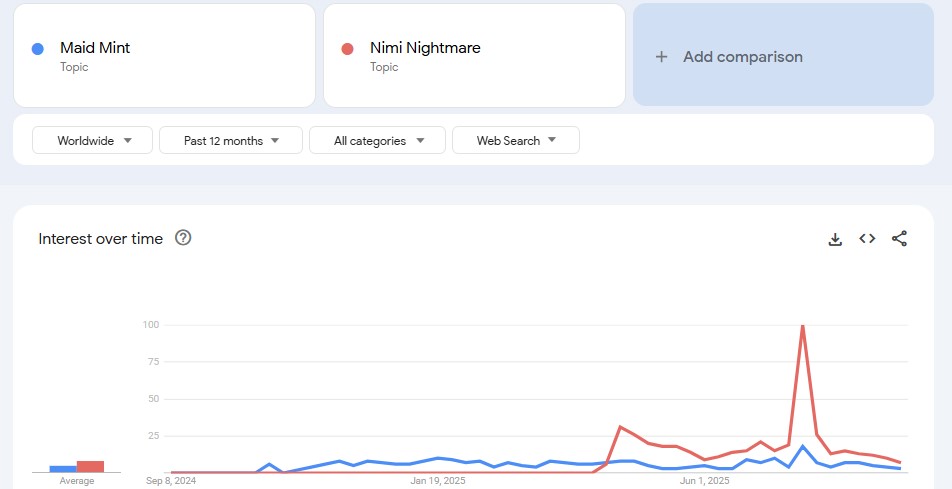The image size is (952, 489).
Task: Change the Web Search type dropdown
Action: 515,140
